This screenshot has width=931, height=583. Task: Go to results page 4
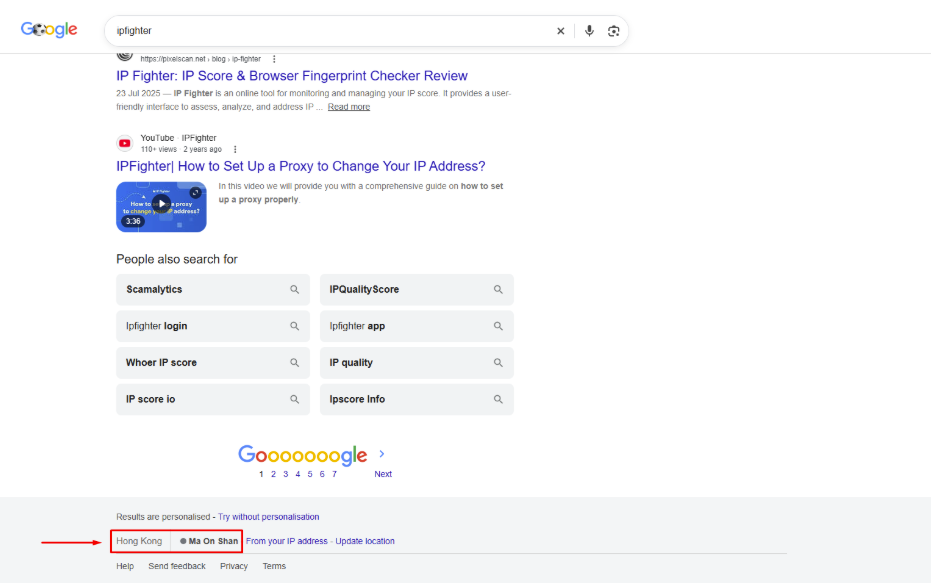[297, 474]
